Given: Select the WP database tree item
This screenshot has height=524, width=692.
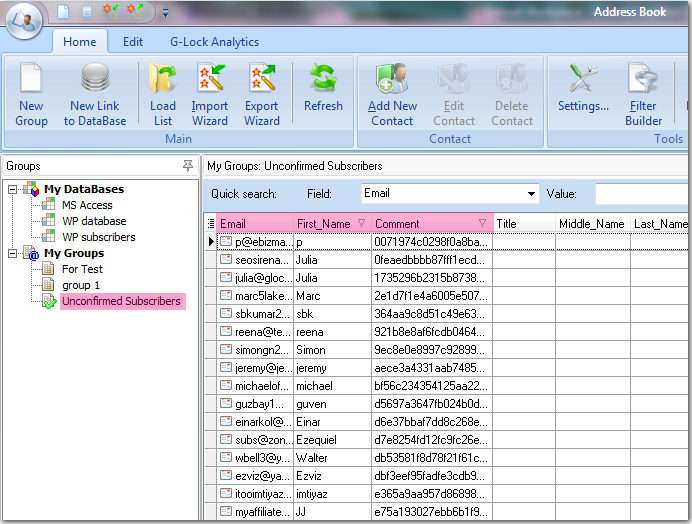Looking at the screenshot, I should pos(94,221).
